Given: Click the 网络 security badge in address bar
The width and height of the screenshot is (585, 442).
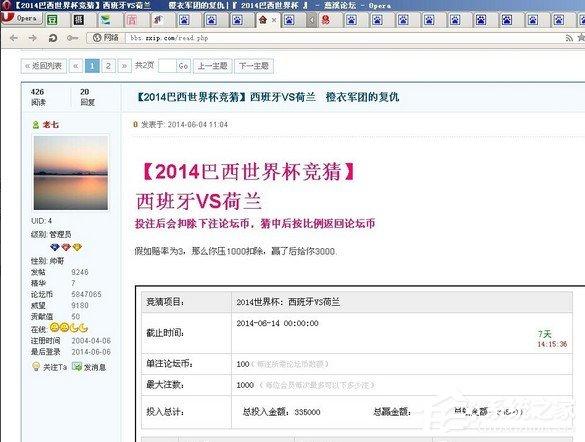Looking at the screenshot, I should tap(106, 38).
